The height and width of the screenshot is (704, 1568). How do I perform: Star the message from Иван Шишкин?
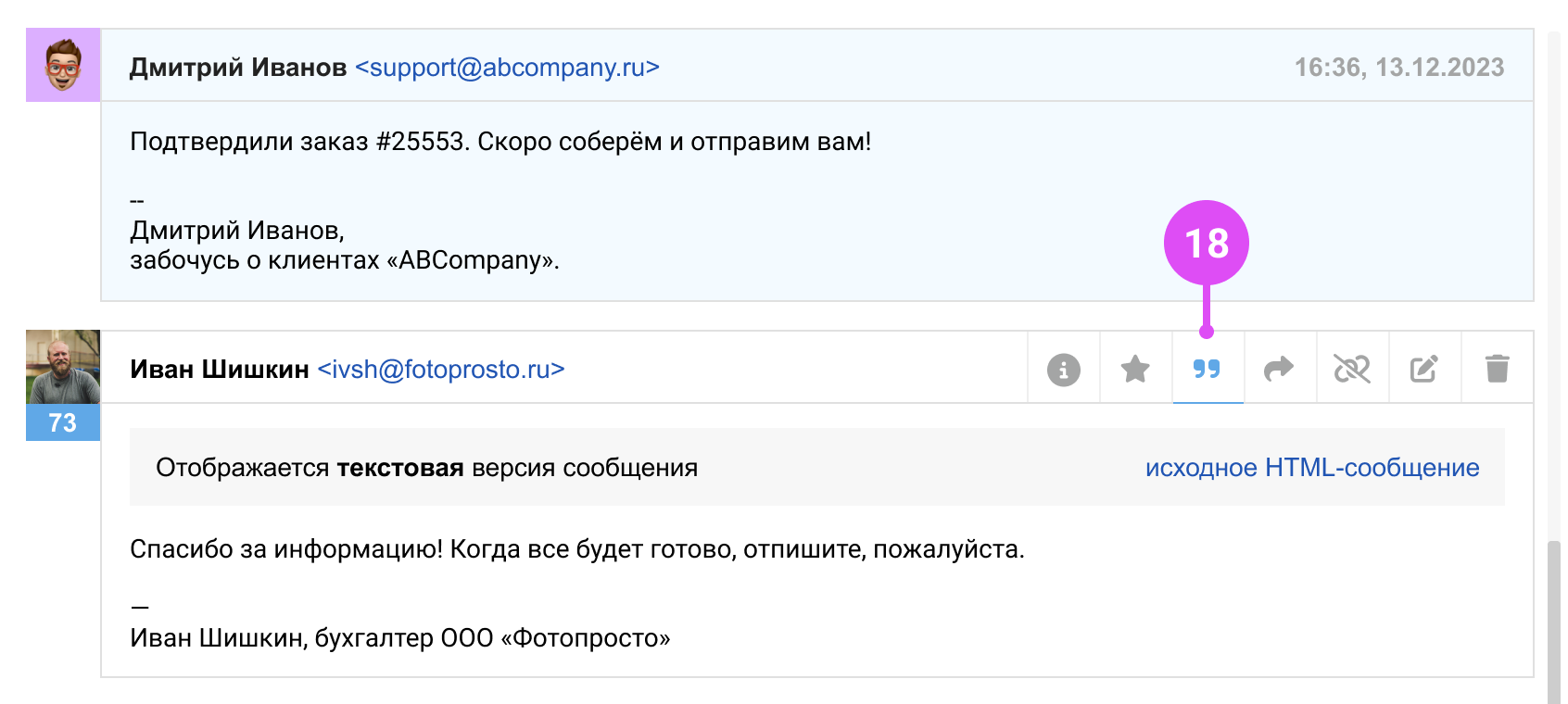pos(1135,370)
